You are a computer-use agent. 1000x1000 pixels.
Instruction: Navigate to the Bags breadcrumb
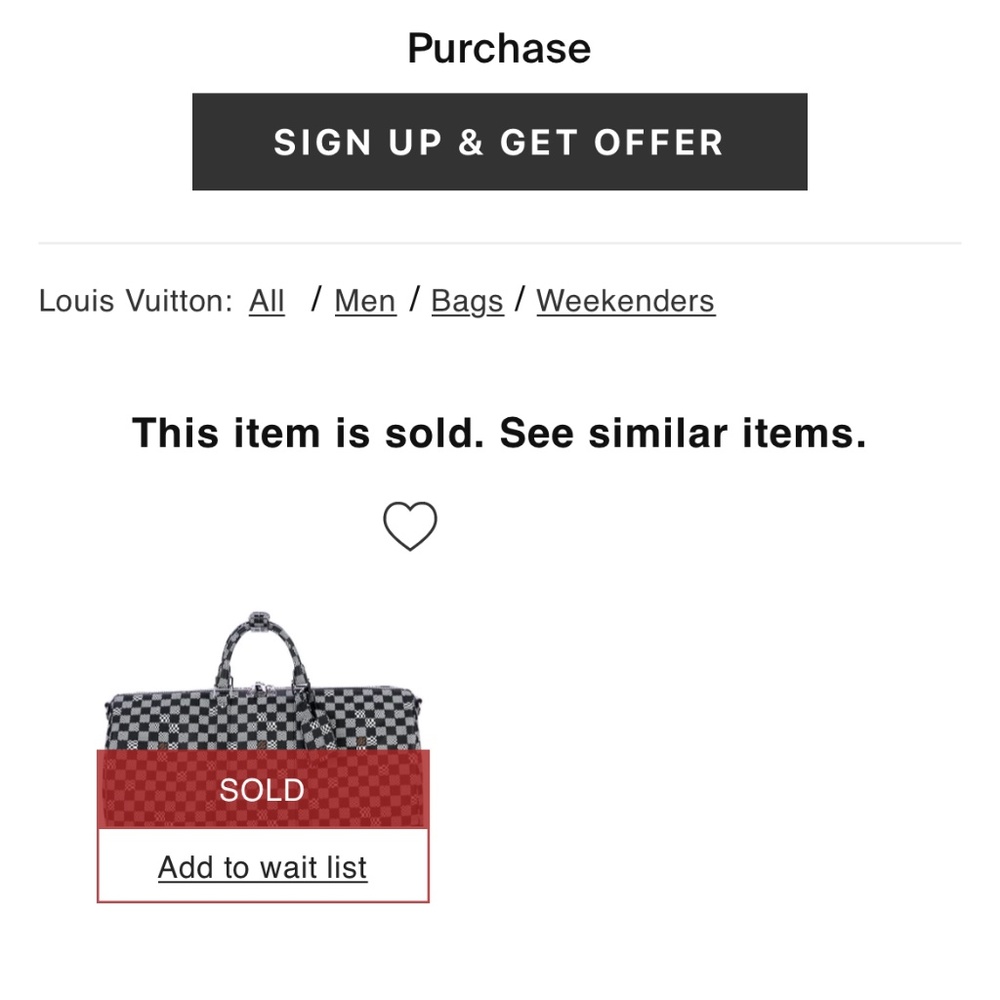[467, 301]
